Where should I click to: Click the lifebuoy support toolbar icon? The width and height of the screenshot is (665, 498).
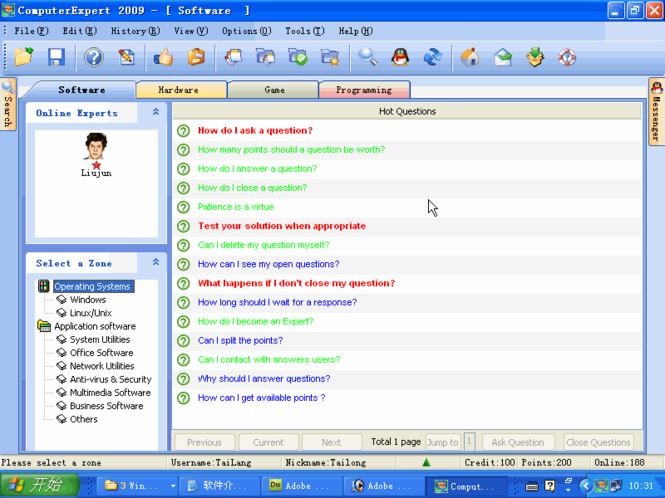pos(567,58)
